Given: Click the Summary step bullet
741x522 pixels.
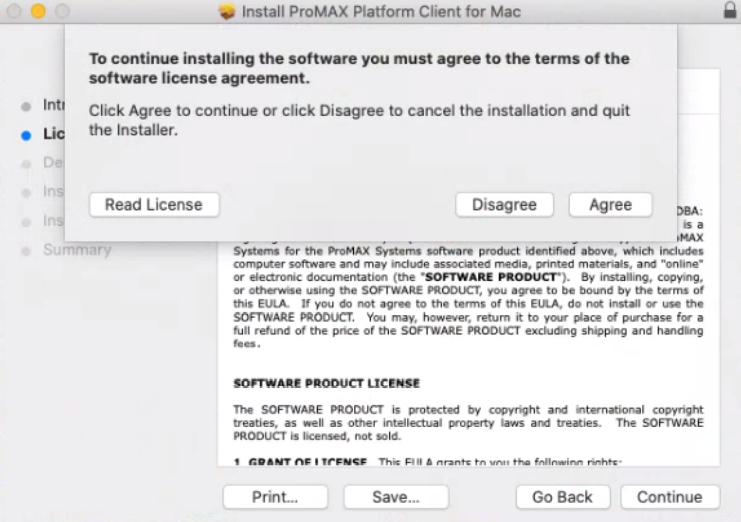Looking at the screenshot, I should pos(26,251).
